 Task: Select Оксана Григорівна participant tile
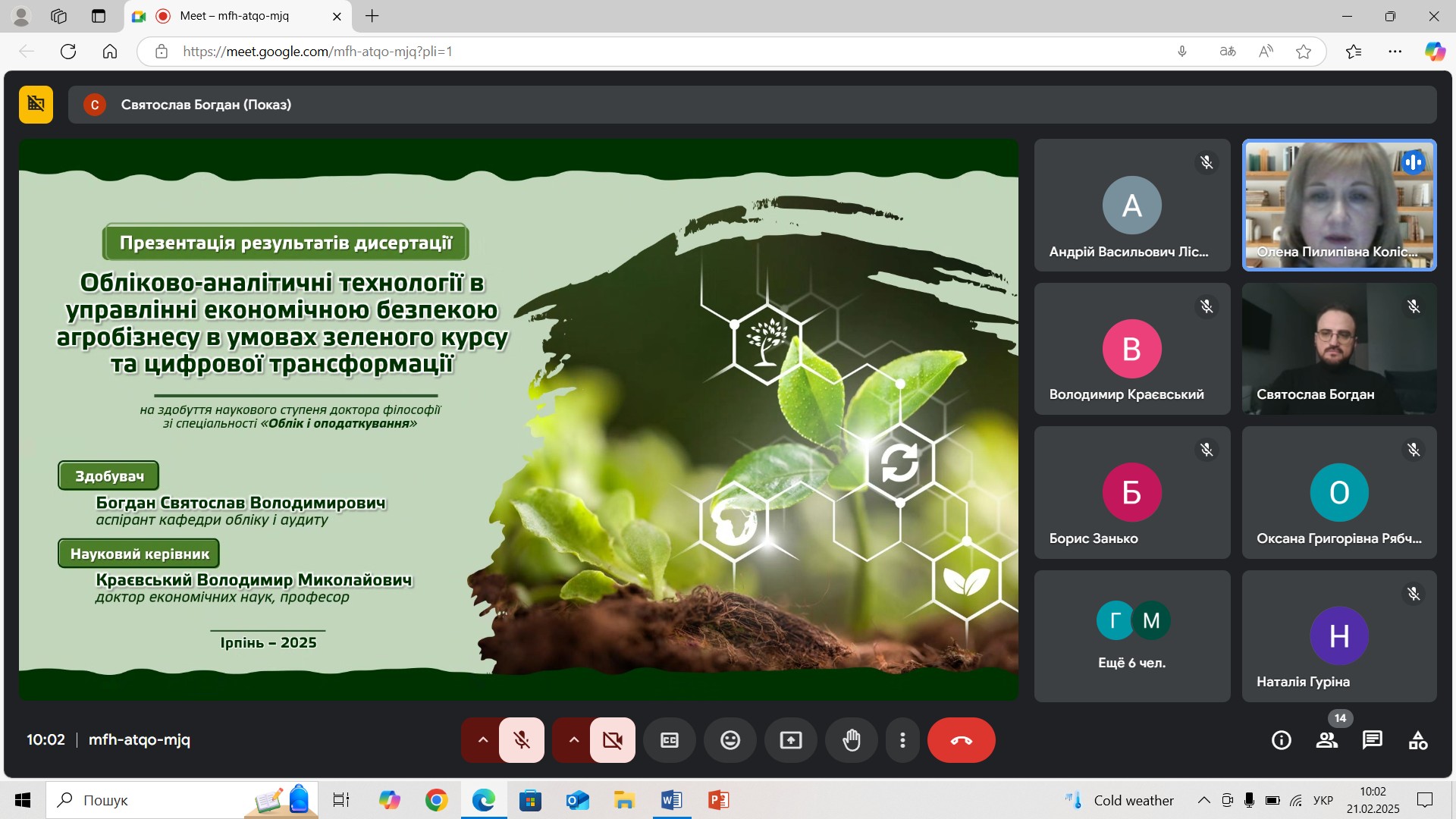point(1339,492)
